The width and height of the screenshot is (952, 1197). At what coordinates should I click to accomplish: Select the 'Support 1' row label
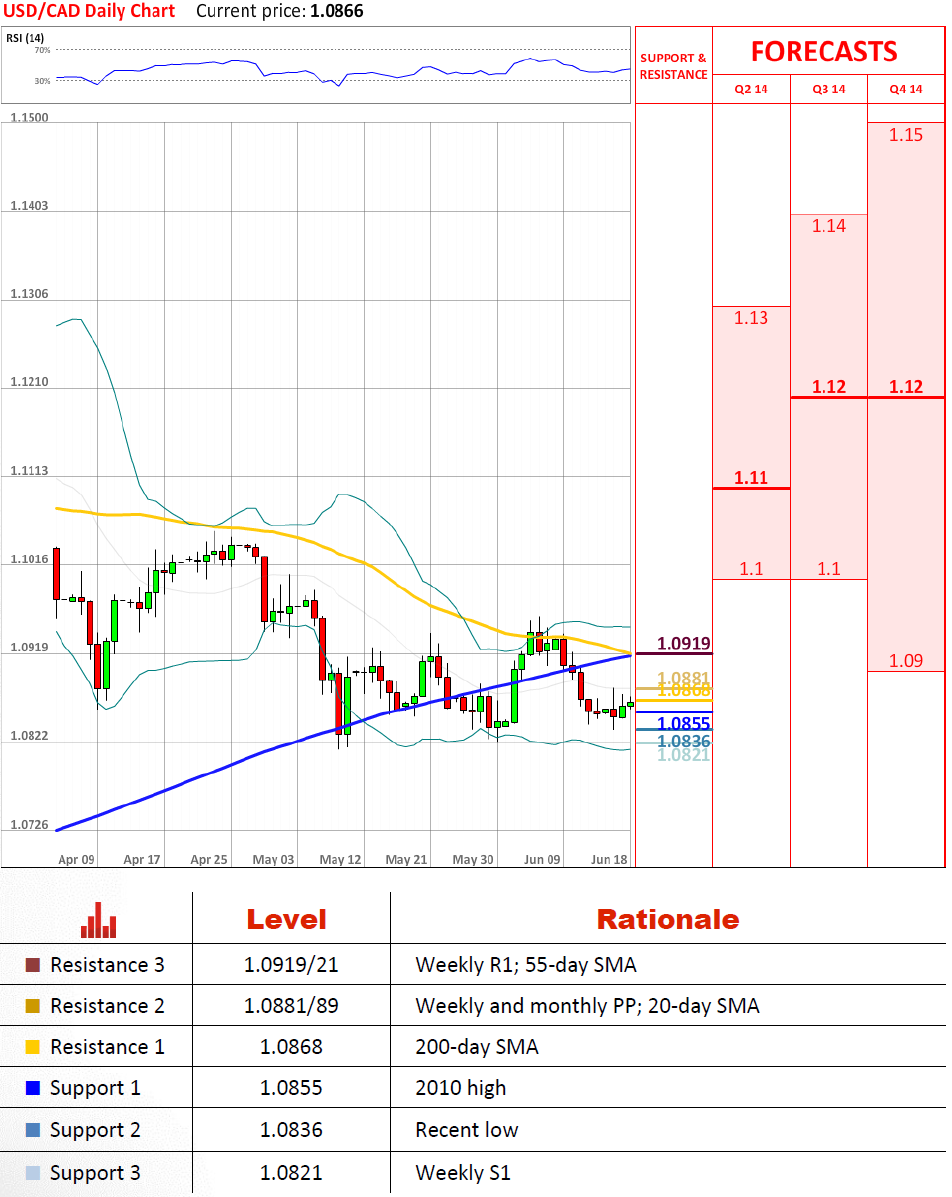(x=95, y=1089)
